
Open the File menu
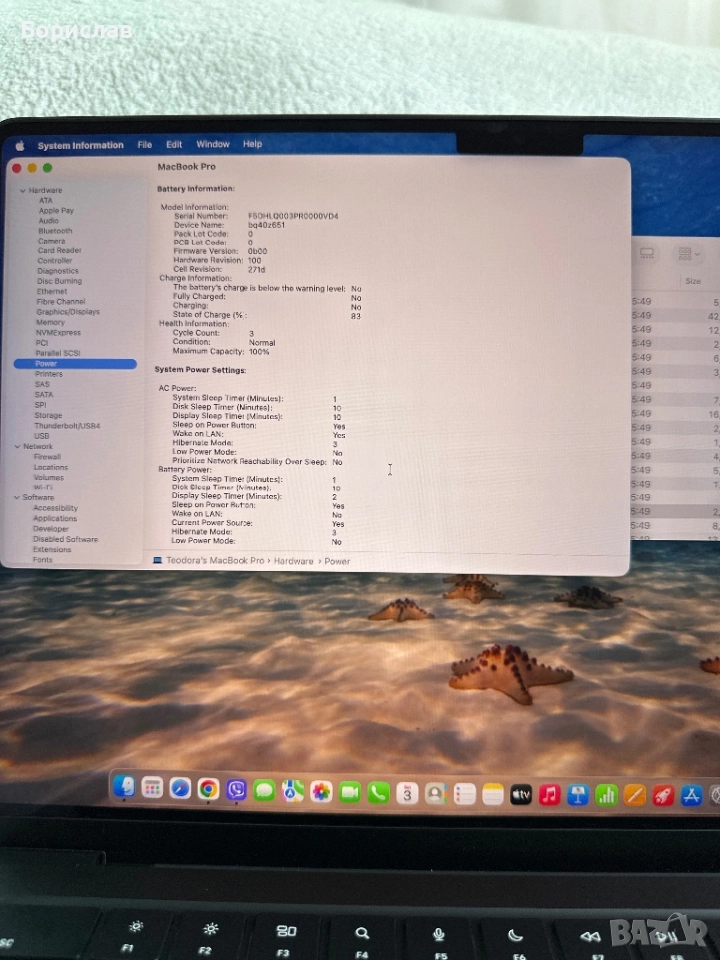pos(145,145)
